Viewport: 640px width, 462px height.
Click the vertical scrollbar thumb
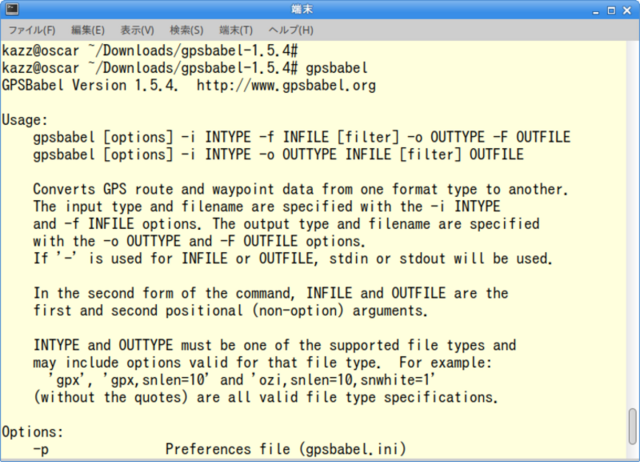coord(632,426)
